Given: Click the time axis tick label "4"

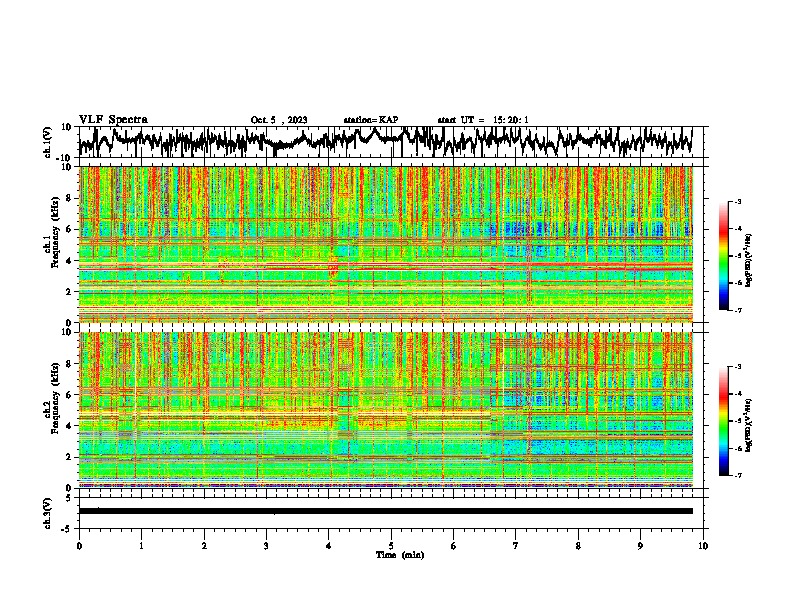Looking at the screenshot, I should [329, 546].
